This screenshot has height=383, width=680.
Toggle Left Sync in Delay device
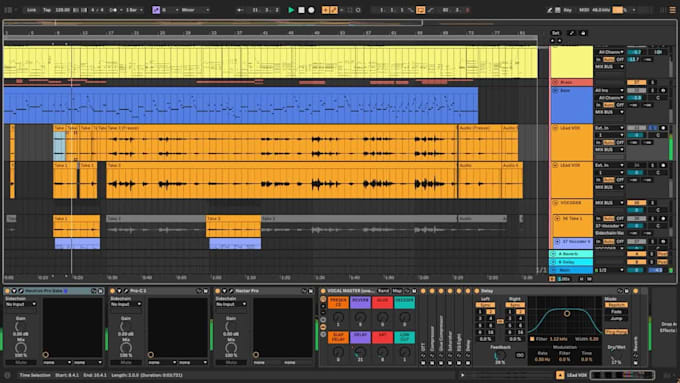tap(485, 305)
